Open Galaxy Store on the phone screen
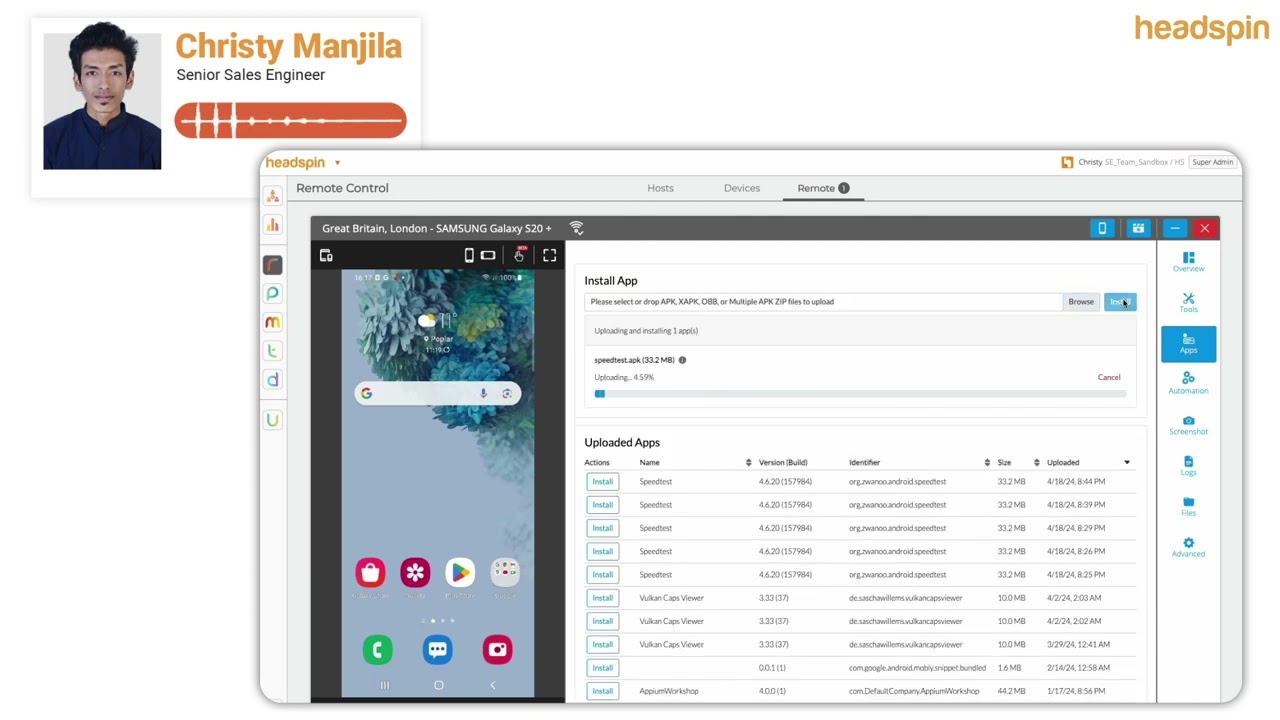This screenshot has height=720, width=1280. tap(370, 572)
